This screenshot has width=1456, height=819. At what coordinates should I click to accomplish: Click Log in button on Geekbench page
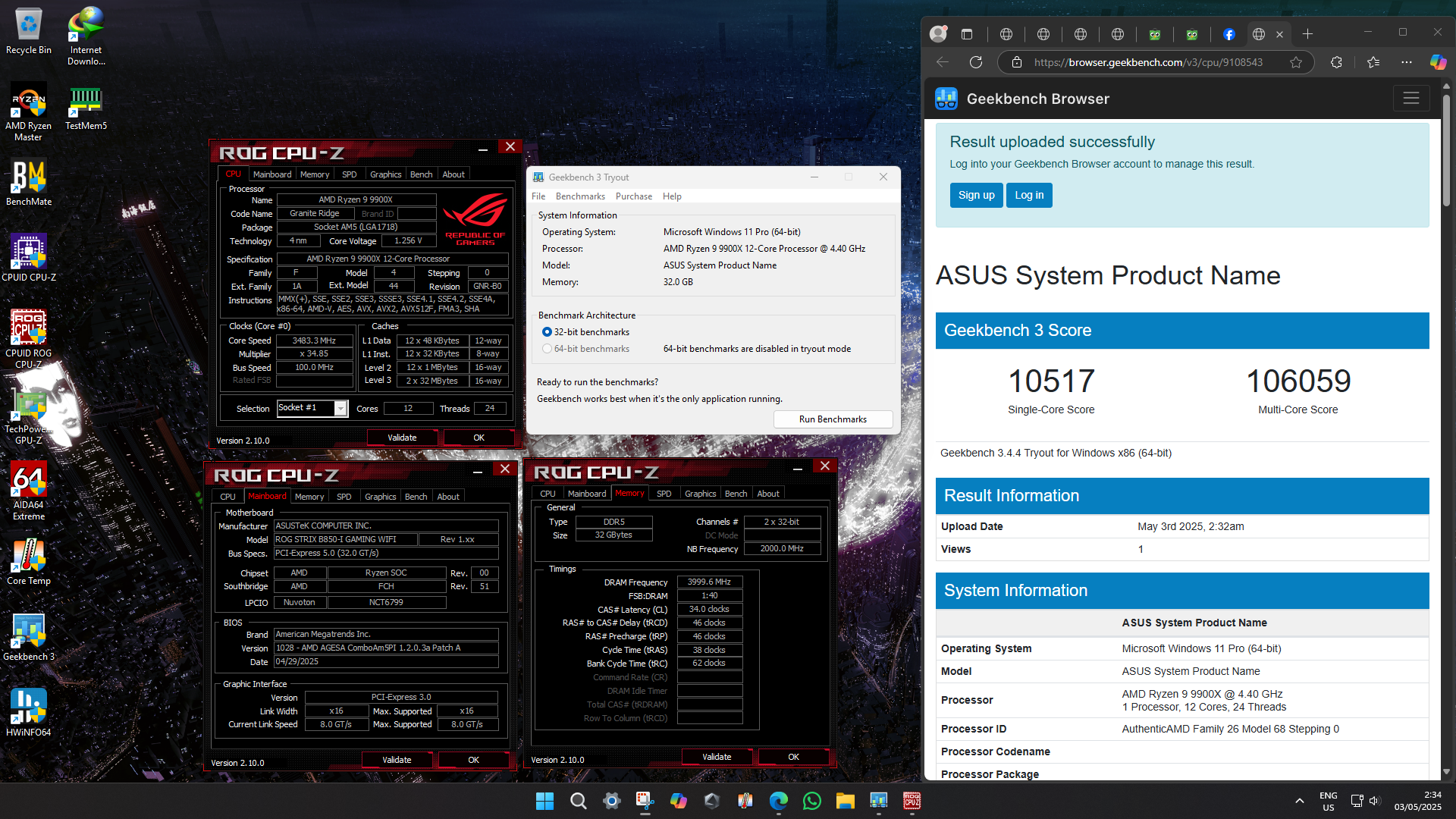1029,195
